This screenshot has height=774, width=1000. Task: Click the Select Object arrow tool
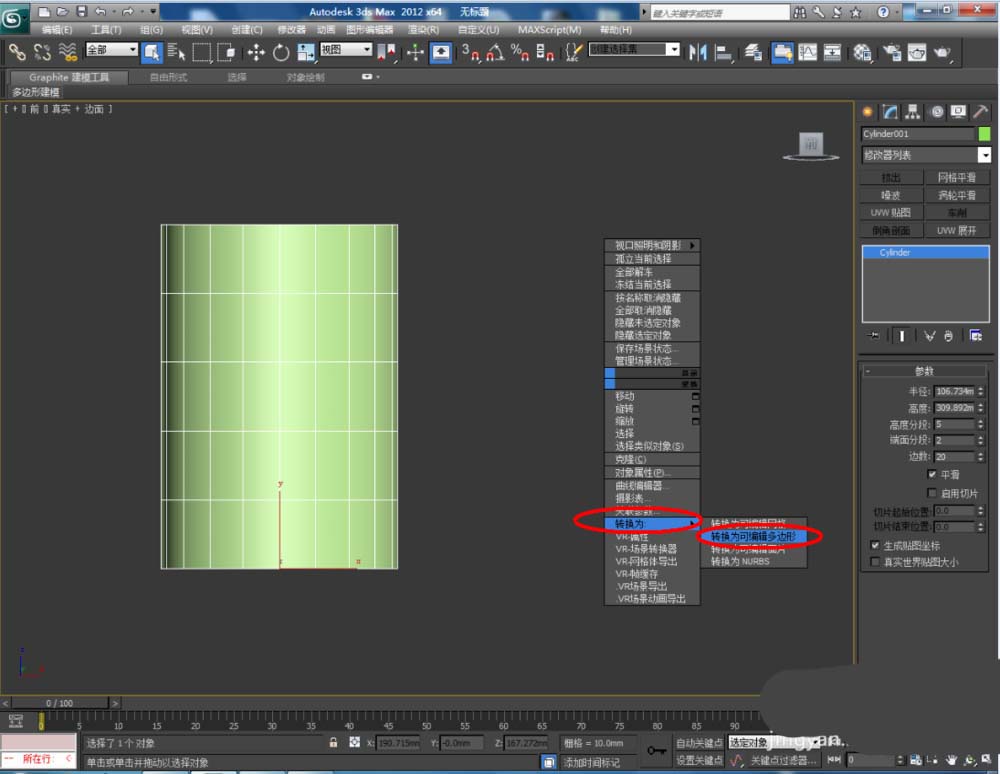(152, 53)
